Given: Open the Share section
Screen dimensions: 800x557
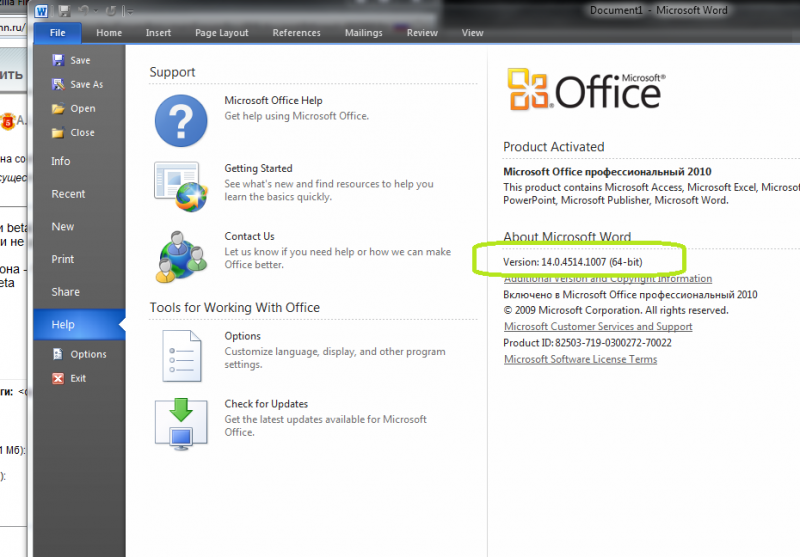Looking at the screenshot, I should tap(65, 292).
